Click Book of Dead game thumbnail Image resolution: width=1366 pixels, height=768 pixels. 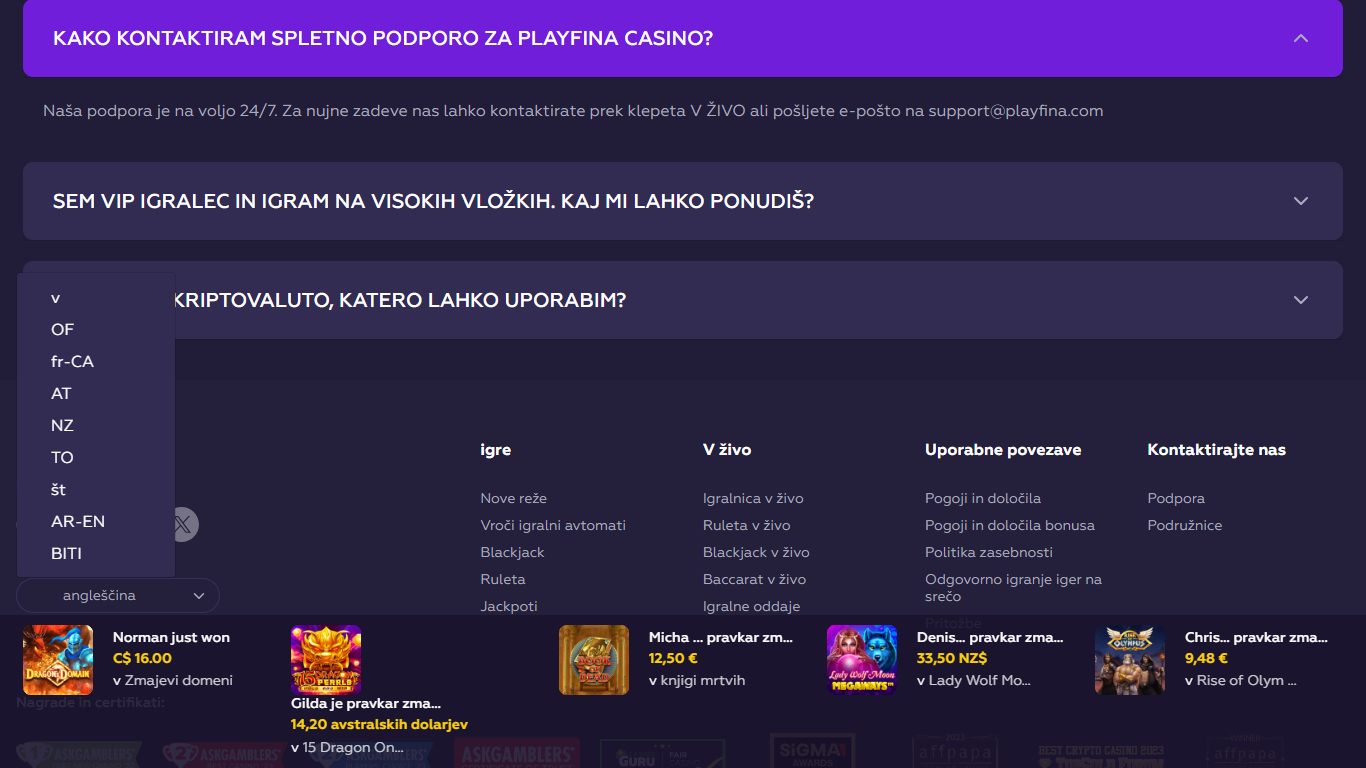click(x=594, y=660)
